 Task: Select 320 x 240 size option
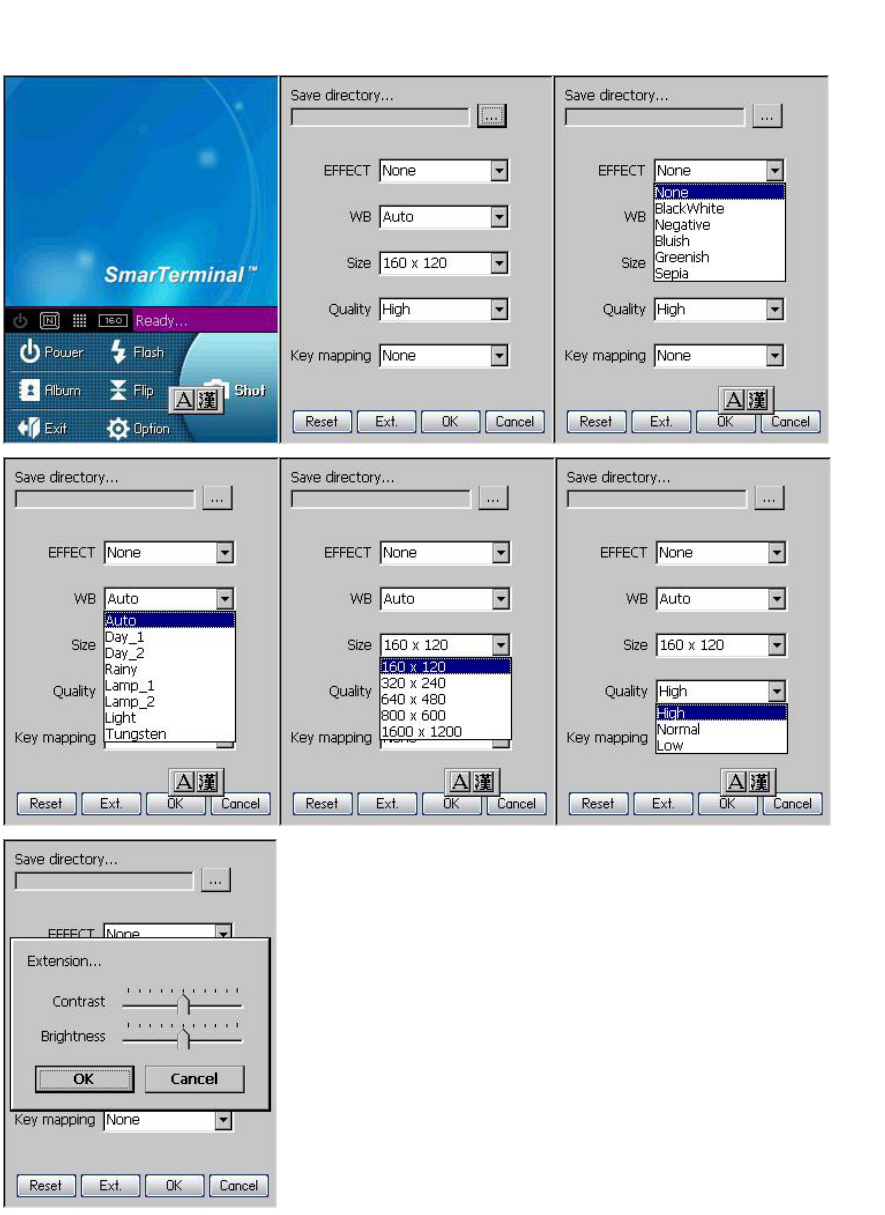point(445,683)
